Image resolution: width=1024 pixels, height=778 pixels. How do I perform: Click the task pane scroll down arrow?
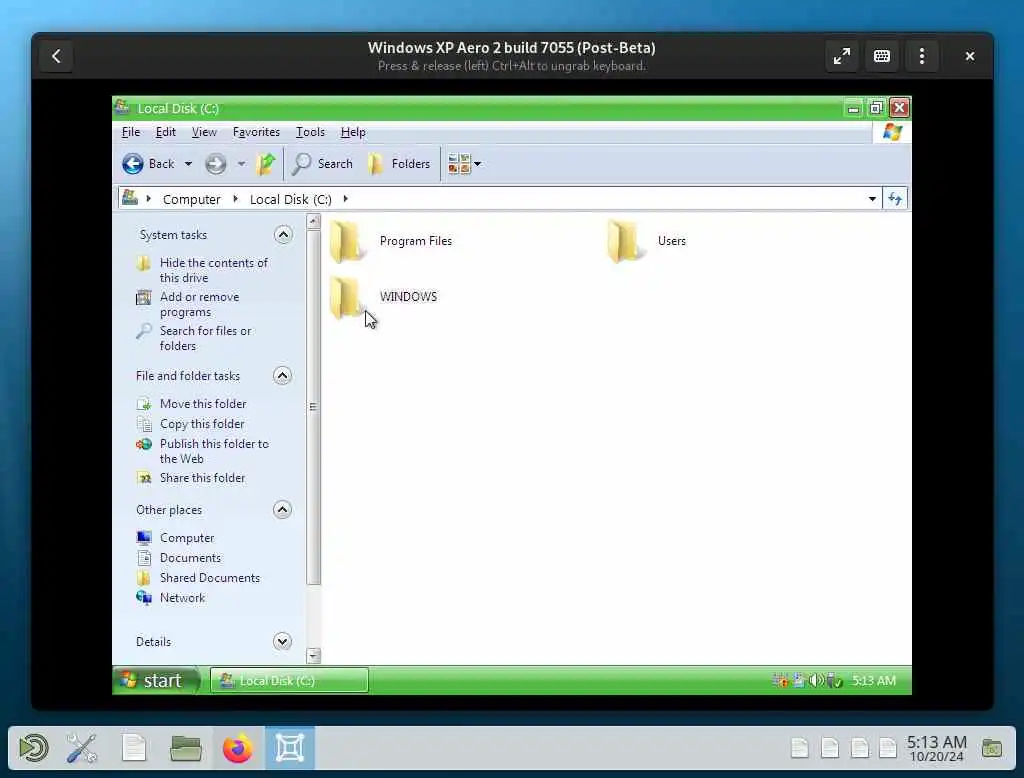pos(313,655)
